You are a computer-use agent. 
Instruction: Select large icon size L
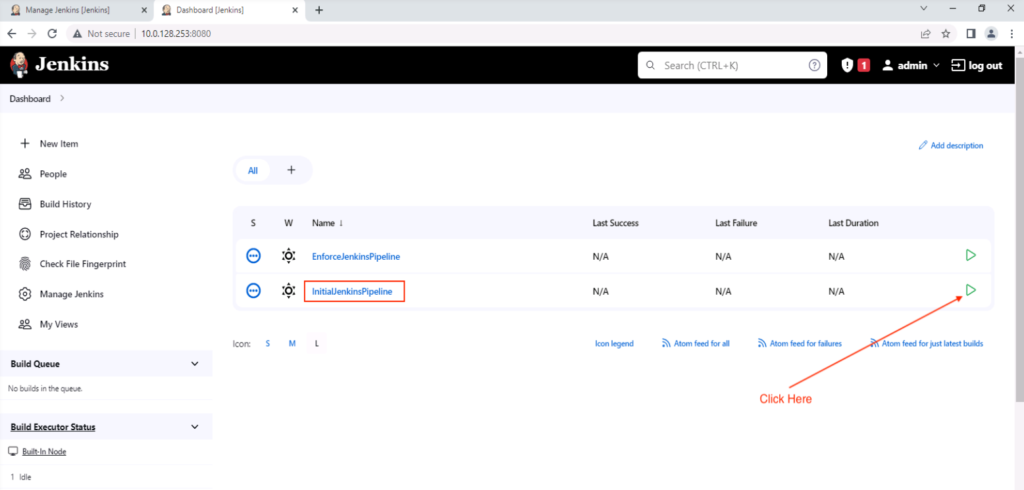click(317, 343)
